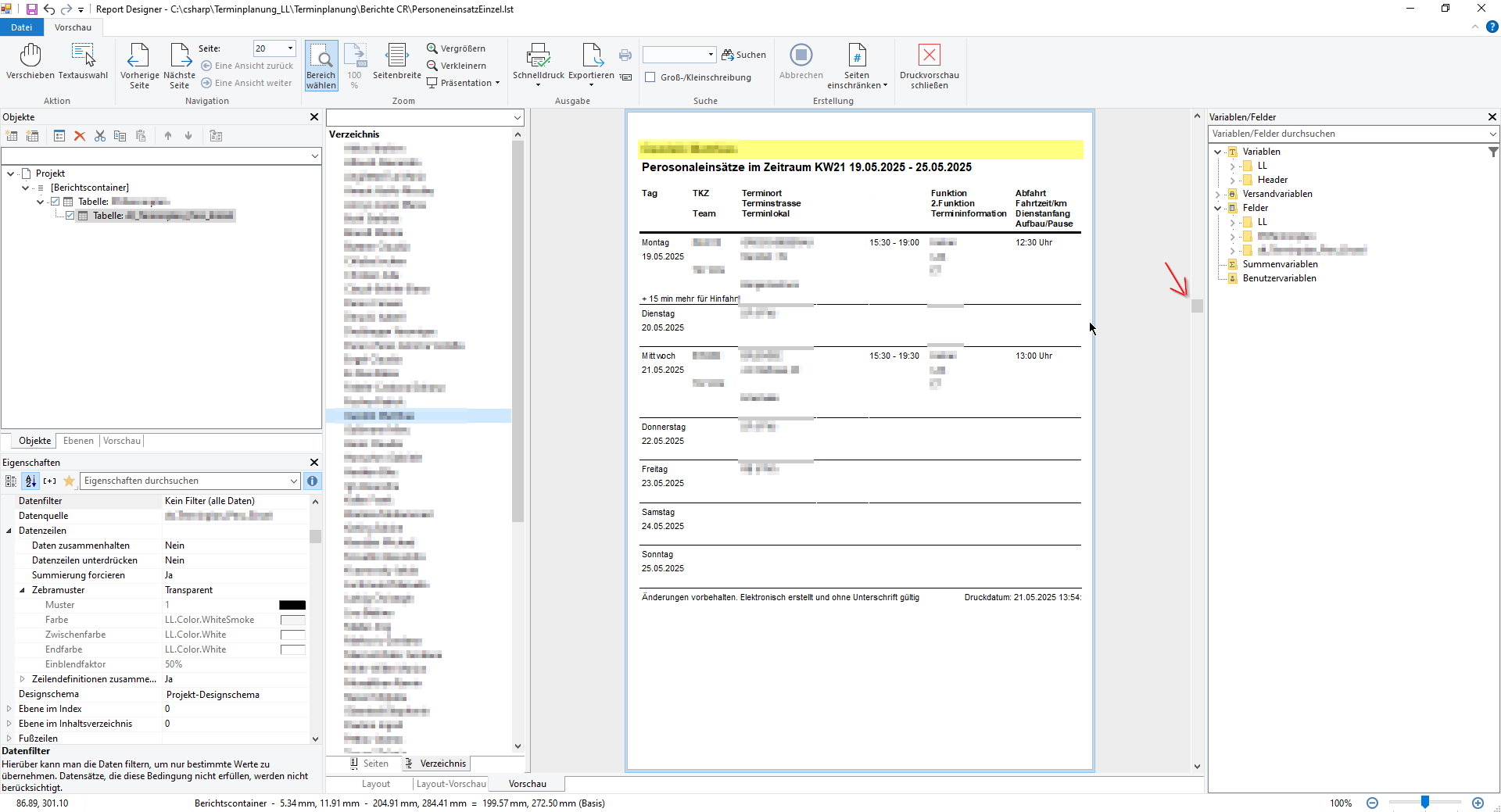Open Verzeichnis filter combo box
The height and width of the screenshot is (812, 1501).
(425, 117)
